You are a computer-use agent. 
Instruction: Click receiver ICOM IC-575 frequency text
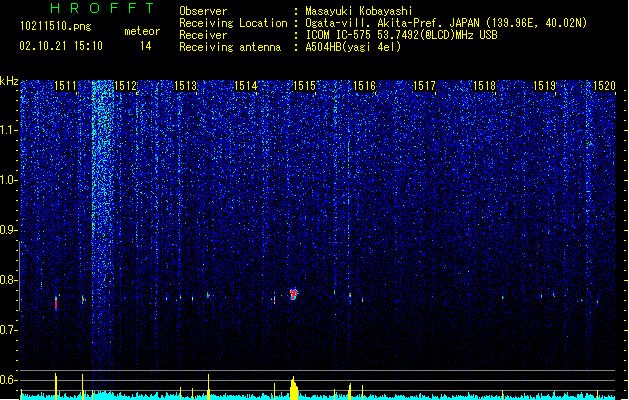click(402, 35)
